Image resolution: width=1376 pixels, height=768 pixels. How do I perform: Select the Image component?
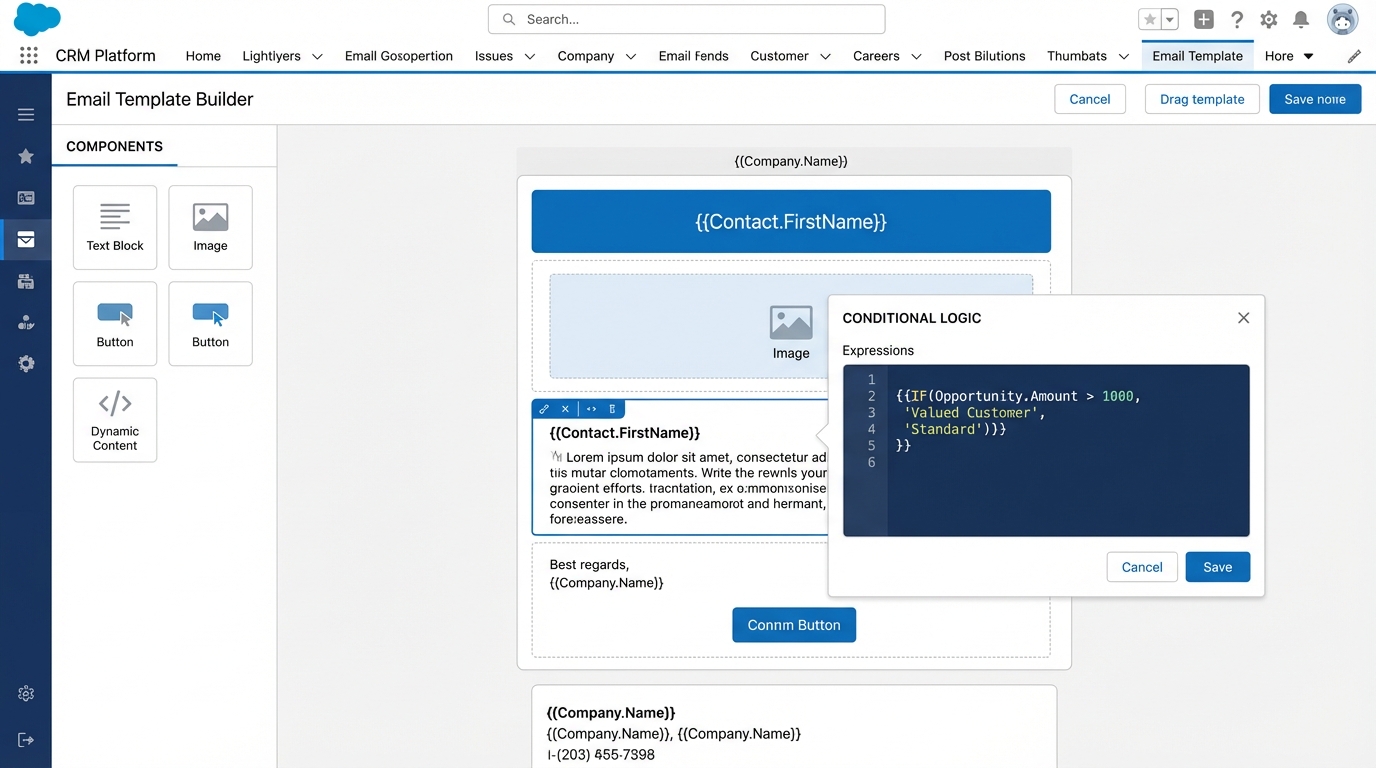point(210,227)
